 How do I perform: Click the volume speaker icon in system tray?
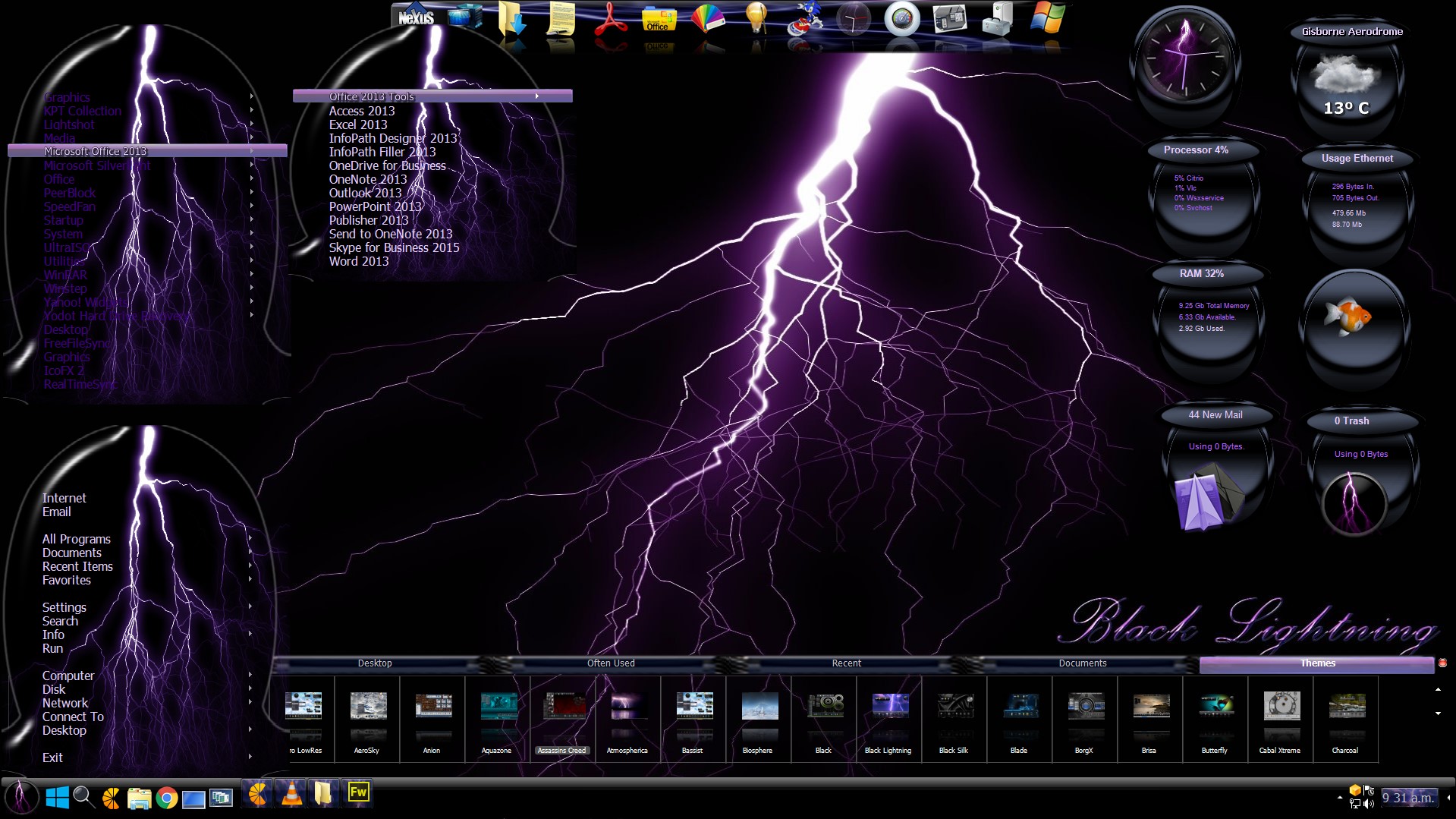pyautogui.click(x=1368, y=804)
